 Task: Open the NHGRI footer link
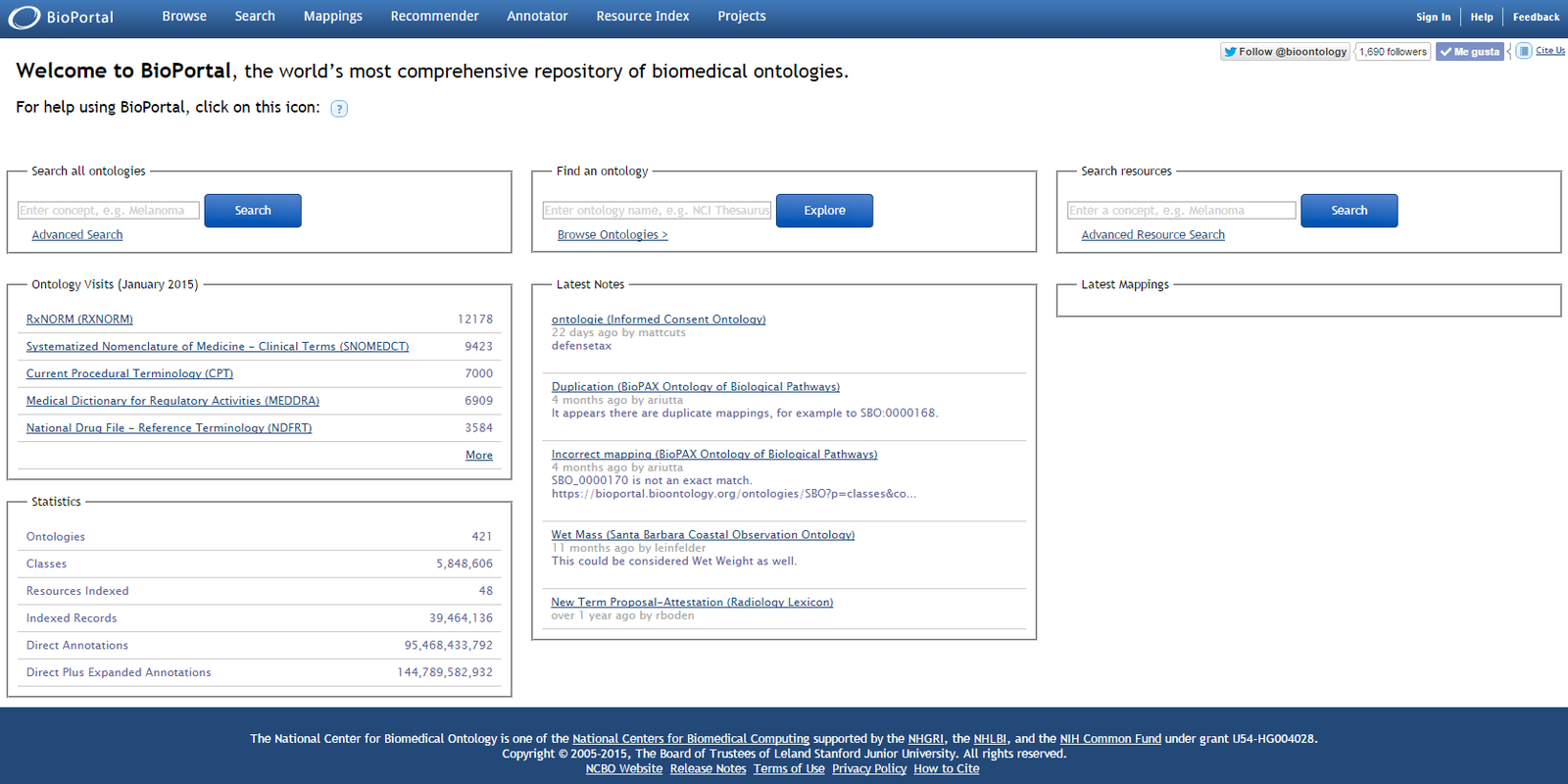[x=926, y=739]
